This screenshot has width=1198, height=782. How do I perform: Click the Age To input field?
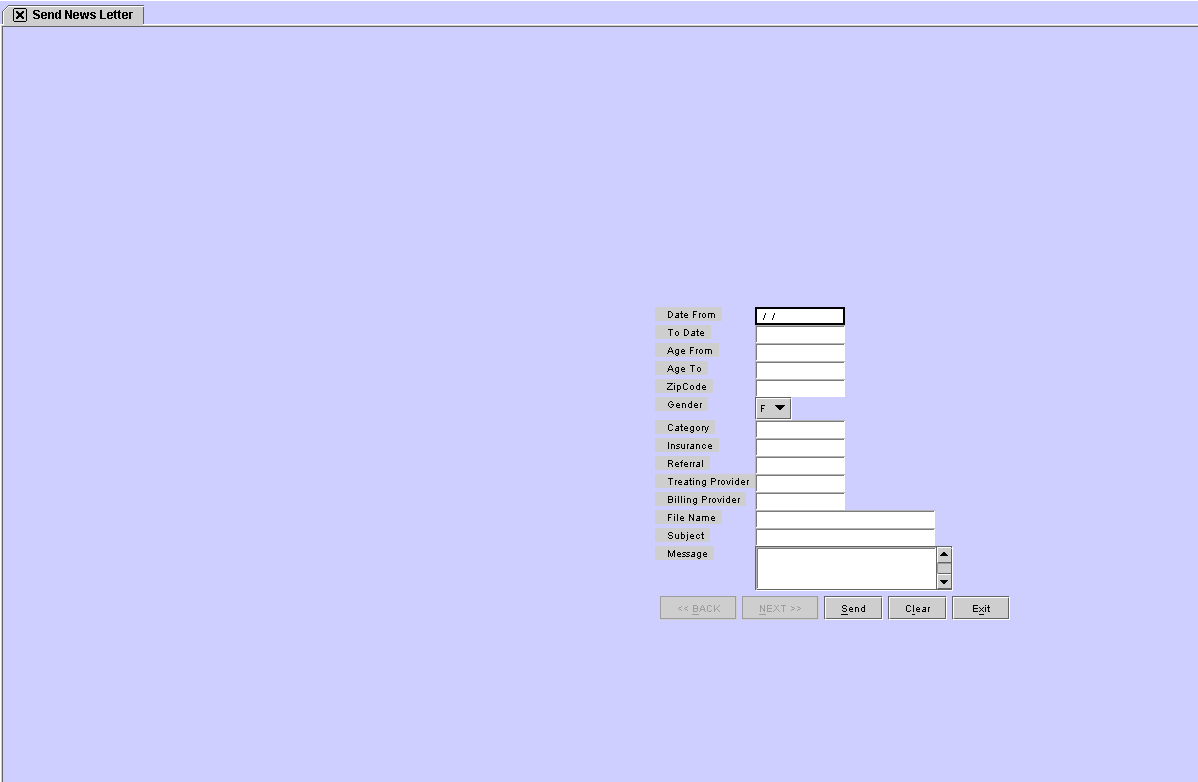(800, 370)
